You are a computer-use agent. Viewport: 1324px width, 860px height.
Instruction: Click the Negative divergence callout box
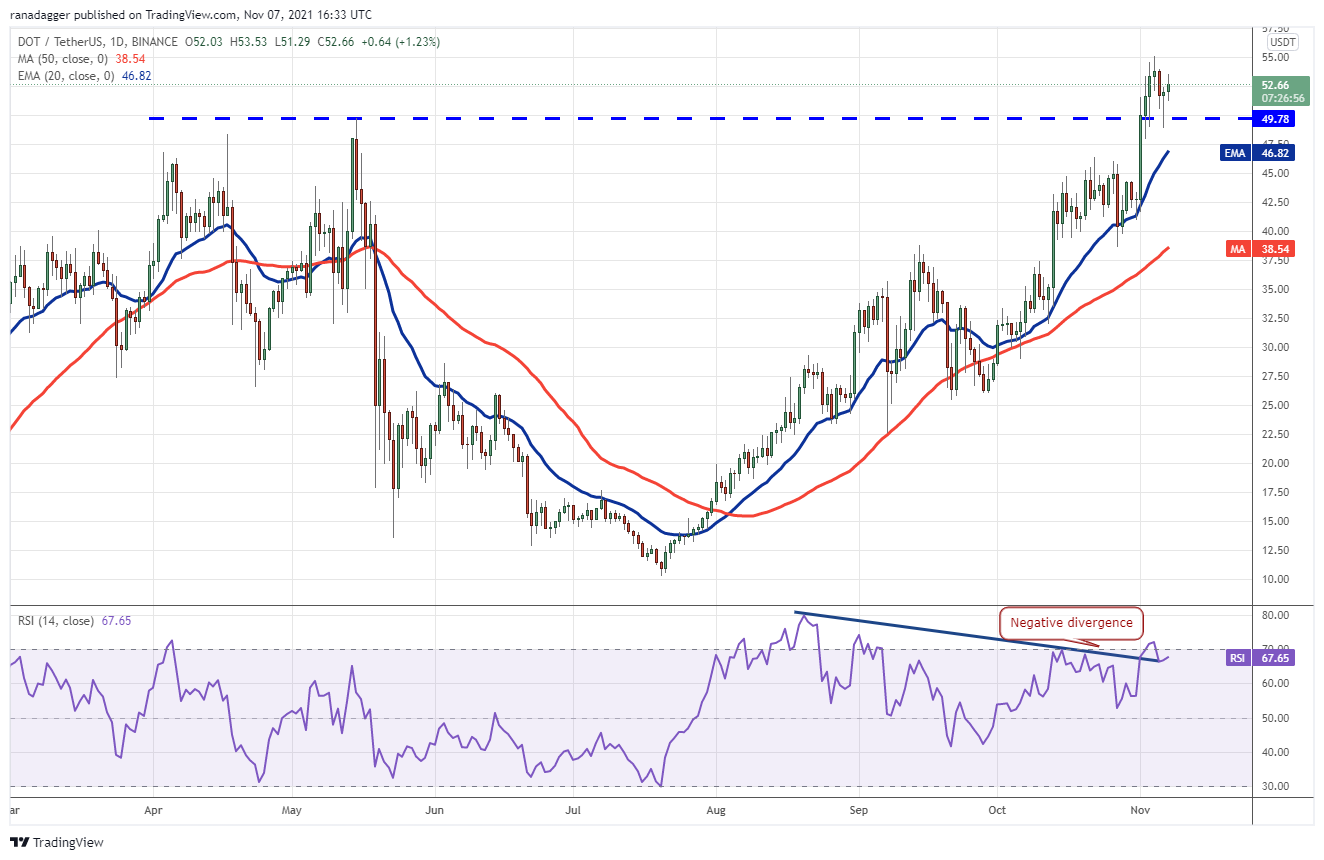(1071, 622)
